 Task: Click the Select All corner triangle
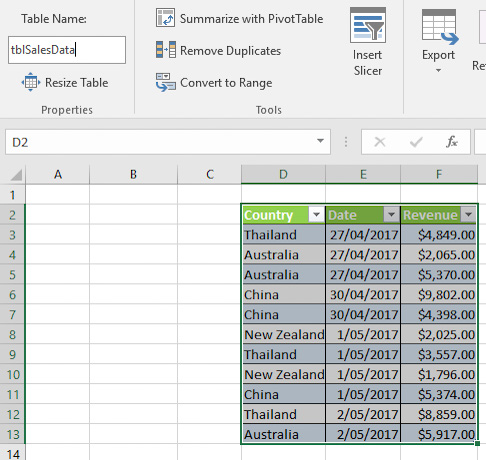[16, 175]
